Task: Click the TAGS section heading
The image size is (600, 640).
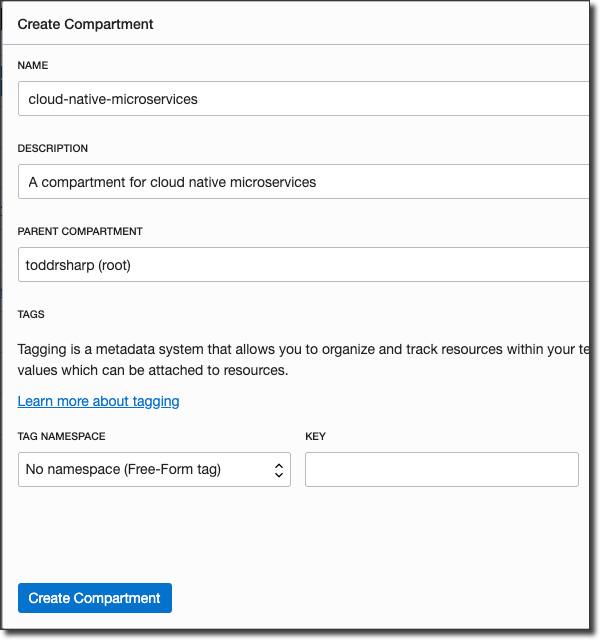Action: 31,314
